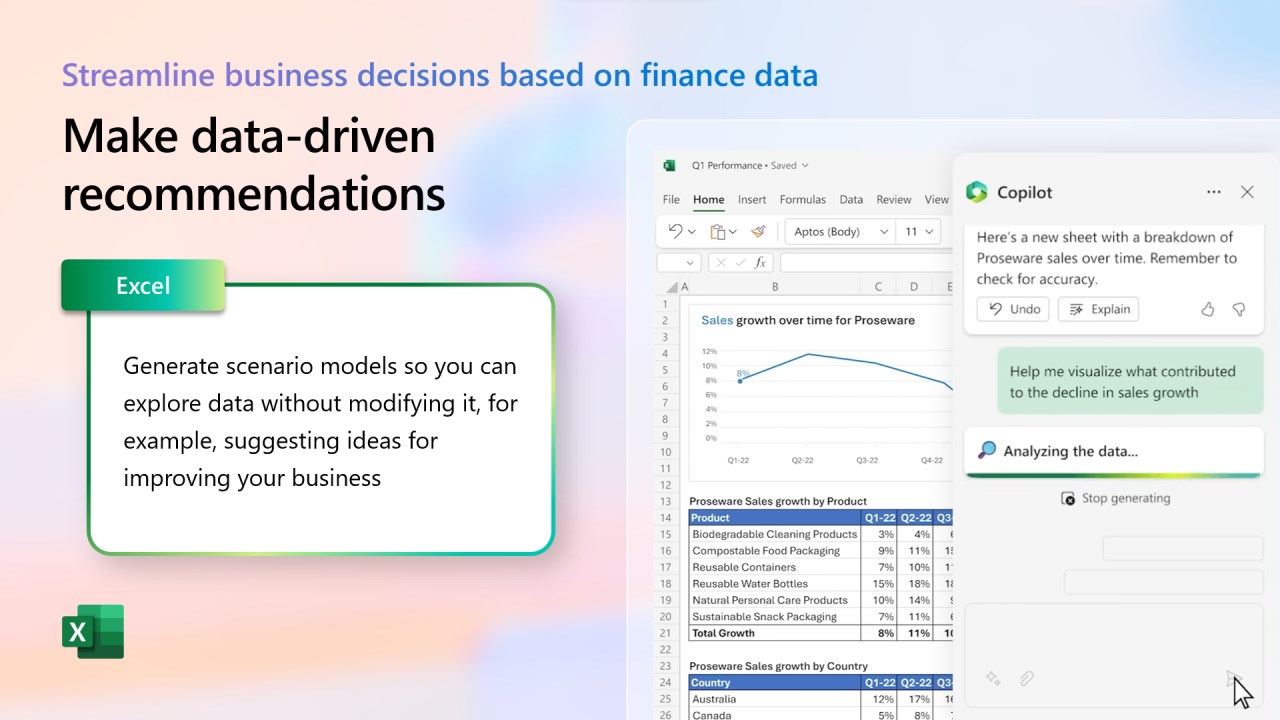Click the user message about sales decline
Viewport: 1280px width, 720px height.
[1130, 382]
